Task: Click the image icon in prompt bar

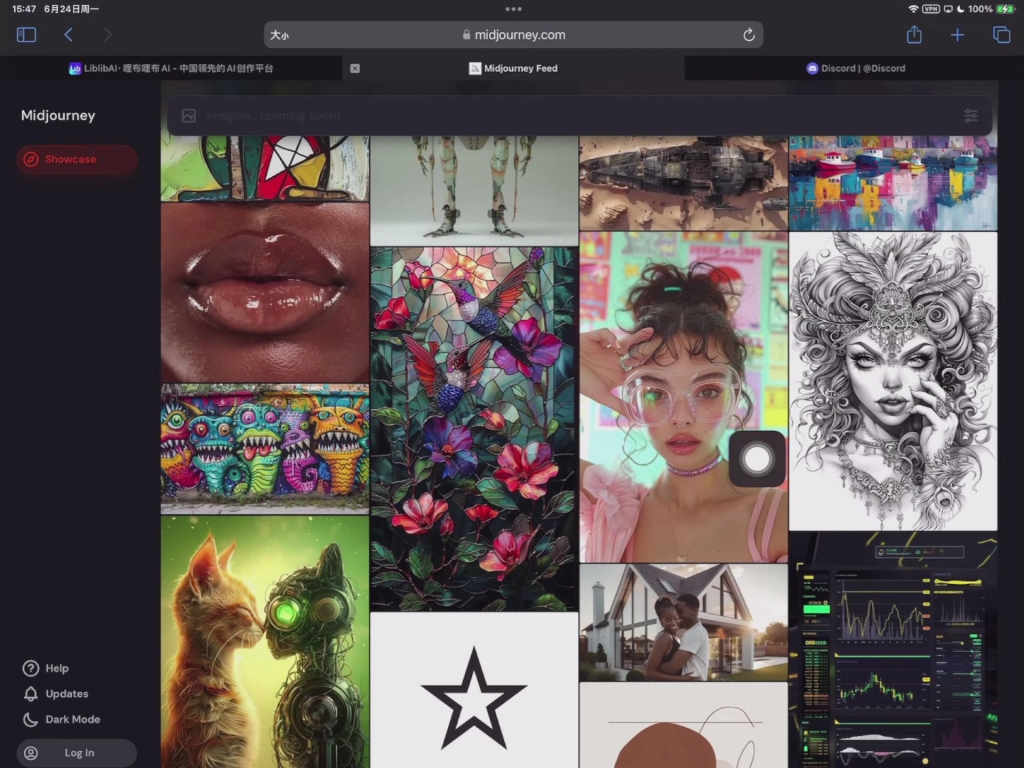Action: coord(189,116)
